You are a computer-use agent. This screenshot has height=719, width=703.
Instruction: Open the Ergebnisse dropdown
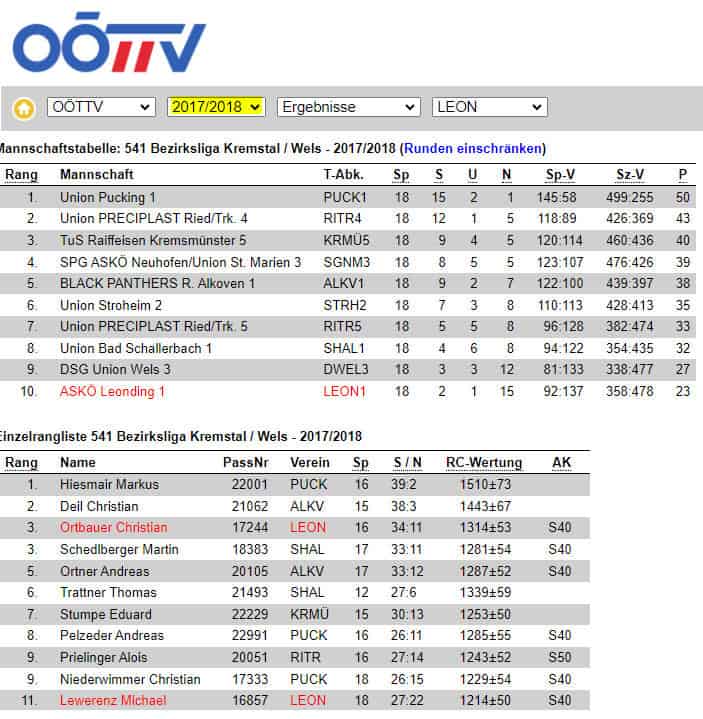[349, 107]
